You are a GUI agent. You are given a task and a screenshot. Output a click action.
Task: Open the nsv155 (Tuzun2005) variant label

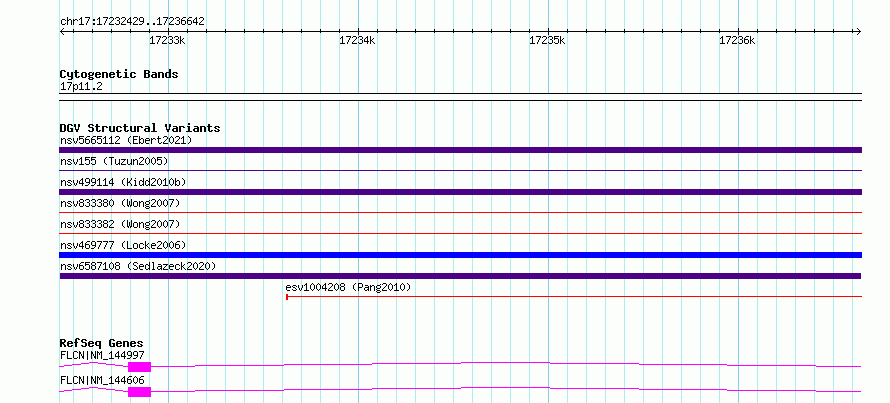coord(114,161)
